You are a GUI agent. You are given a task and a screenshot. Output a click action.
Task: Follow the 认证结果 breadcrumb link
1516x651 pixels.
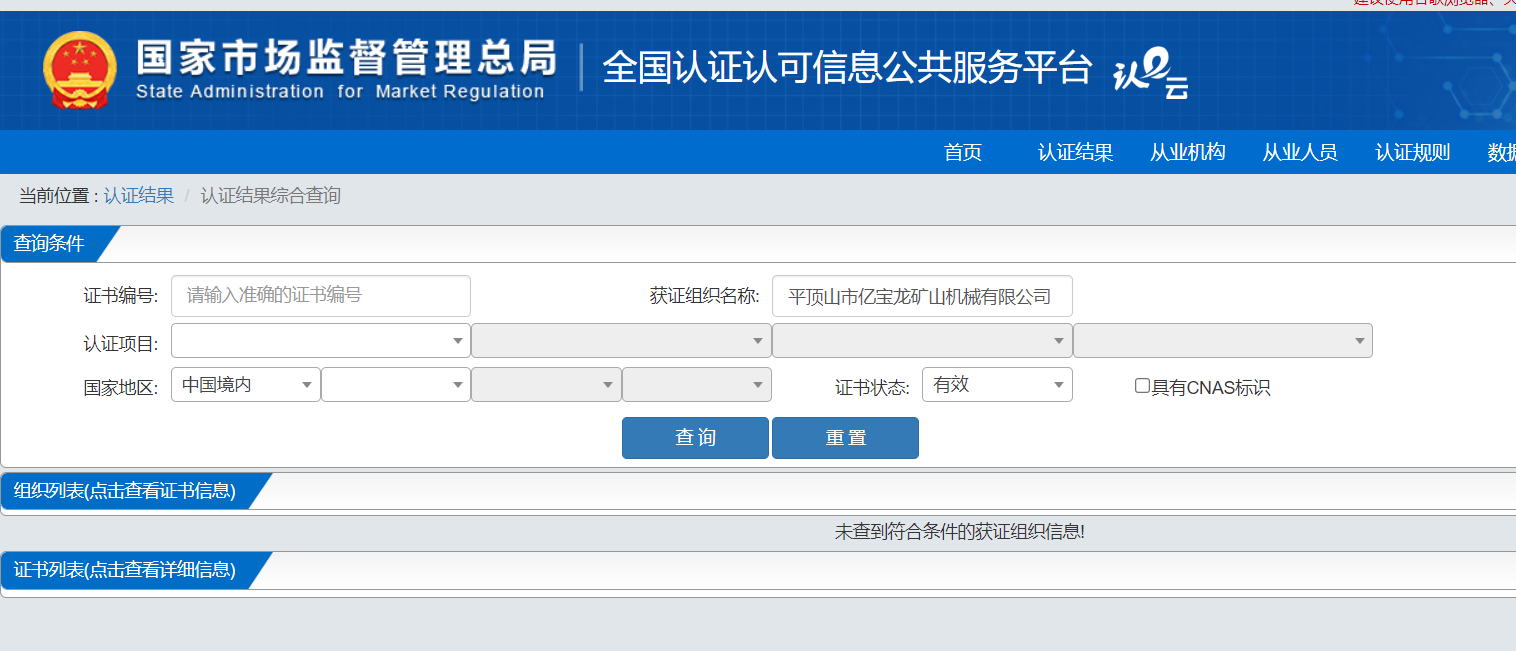[138, 196]
